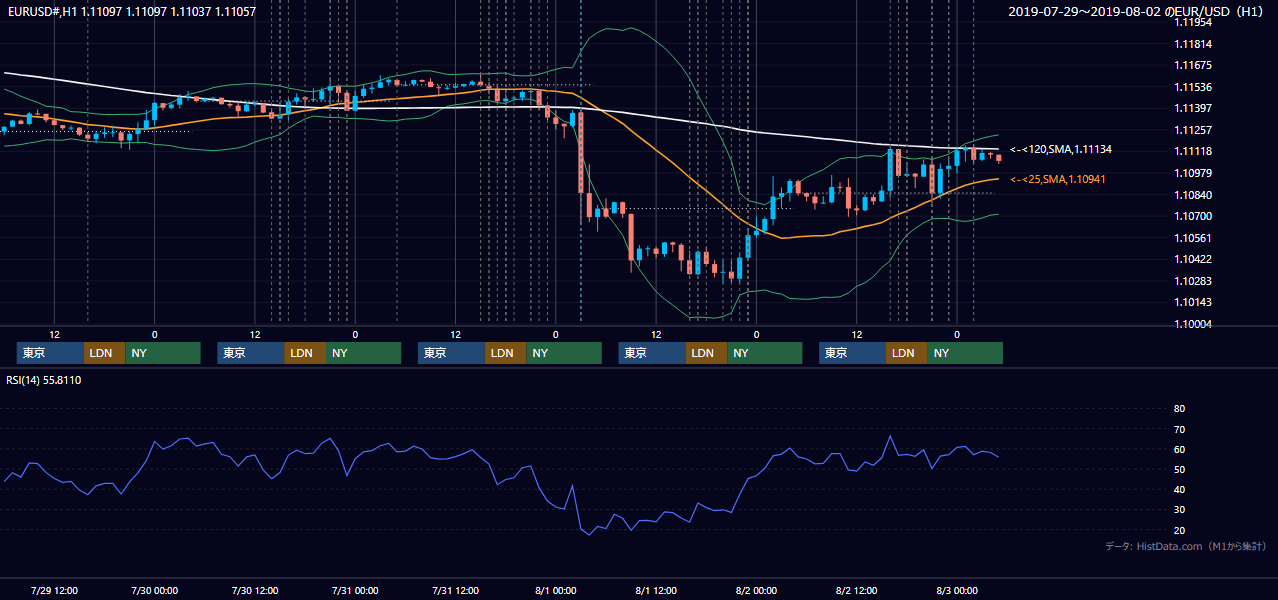Click price axis value 1.11397
The width and height of the screenshot is (1278, 600).
(x=1193, y=108)
